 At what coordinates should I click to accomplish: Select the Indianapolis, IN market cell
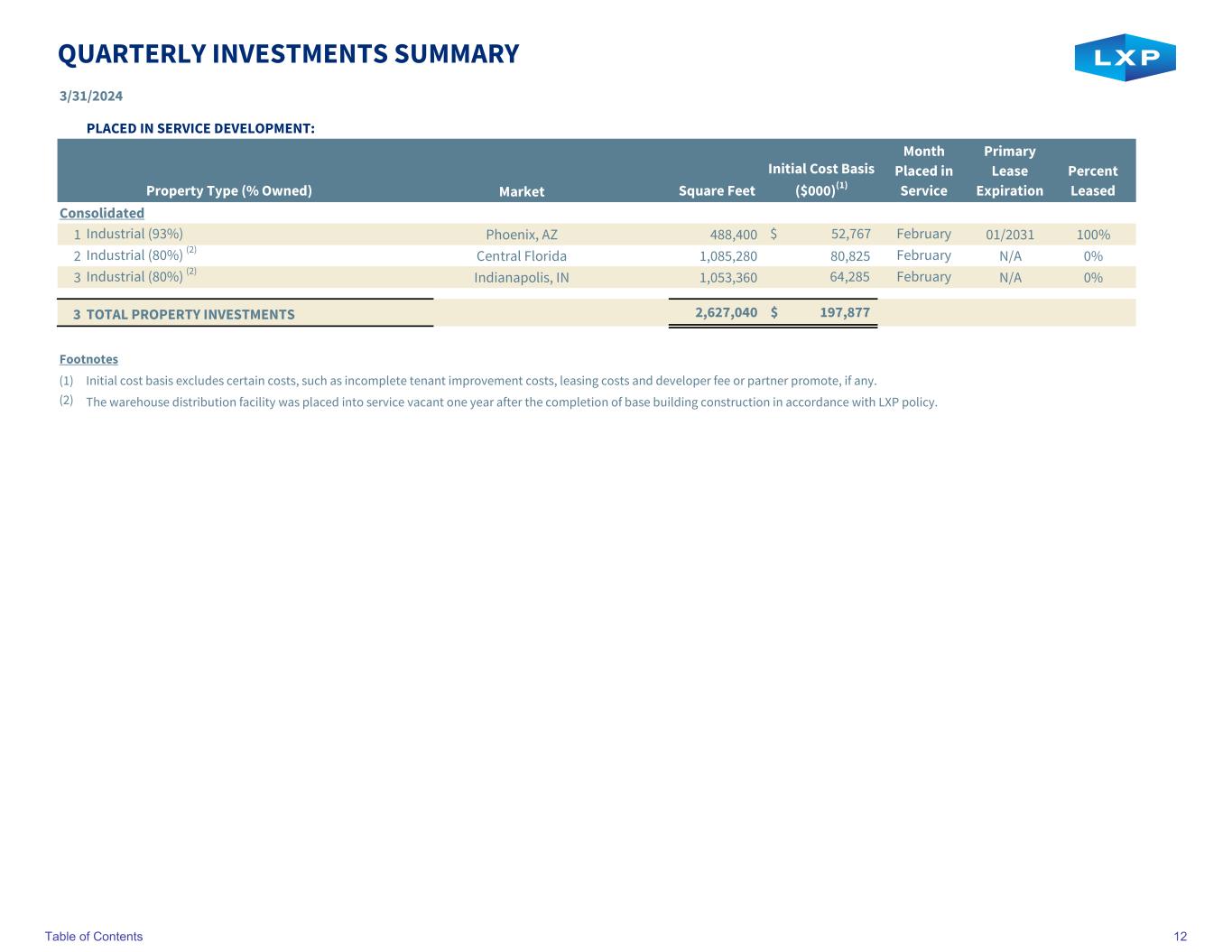(522, 277)
